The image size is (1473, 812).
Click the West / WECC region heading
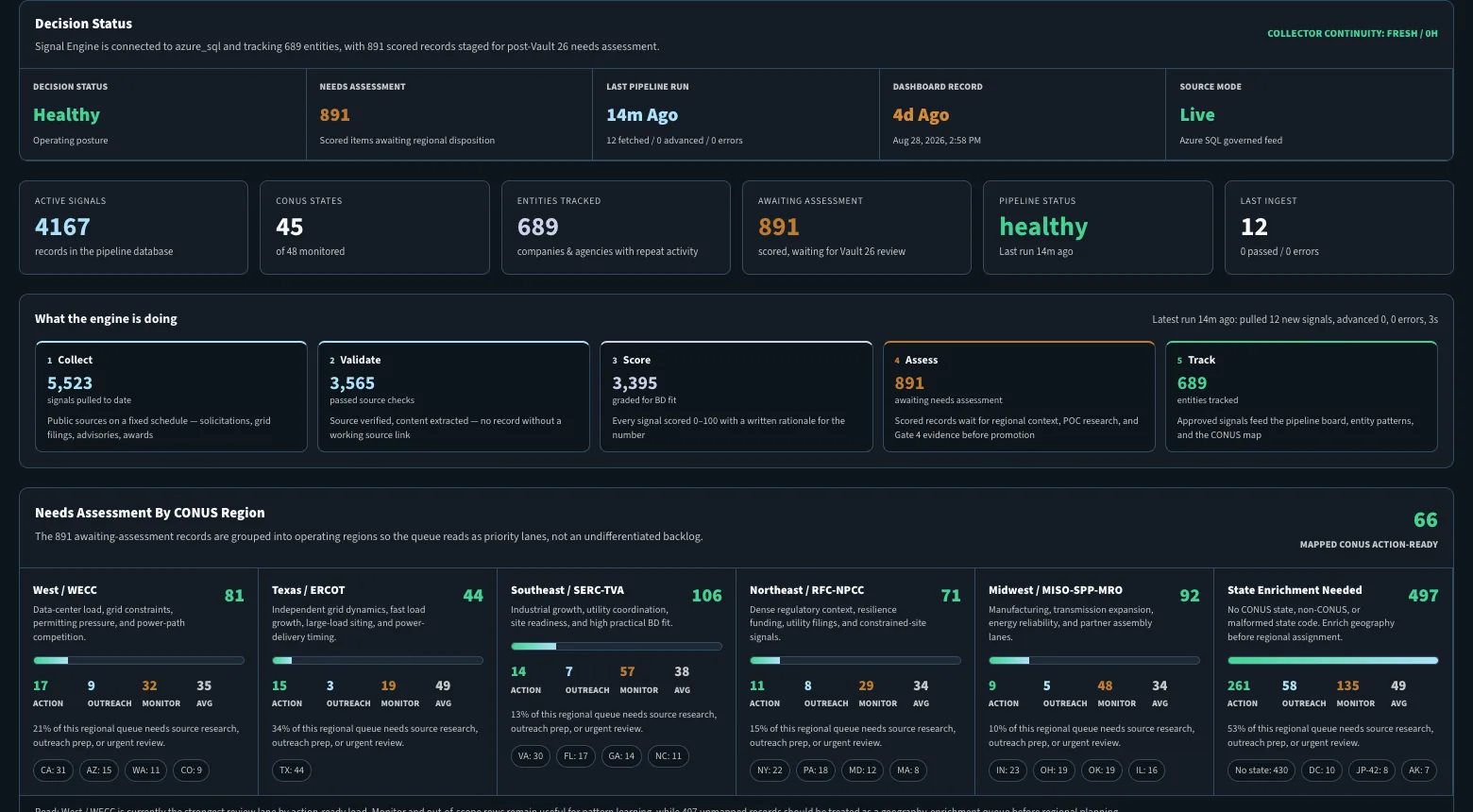point(65,590)
